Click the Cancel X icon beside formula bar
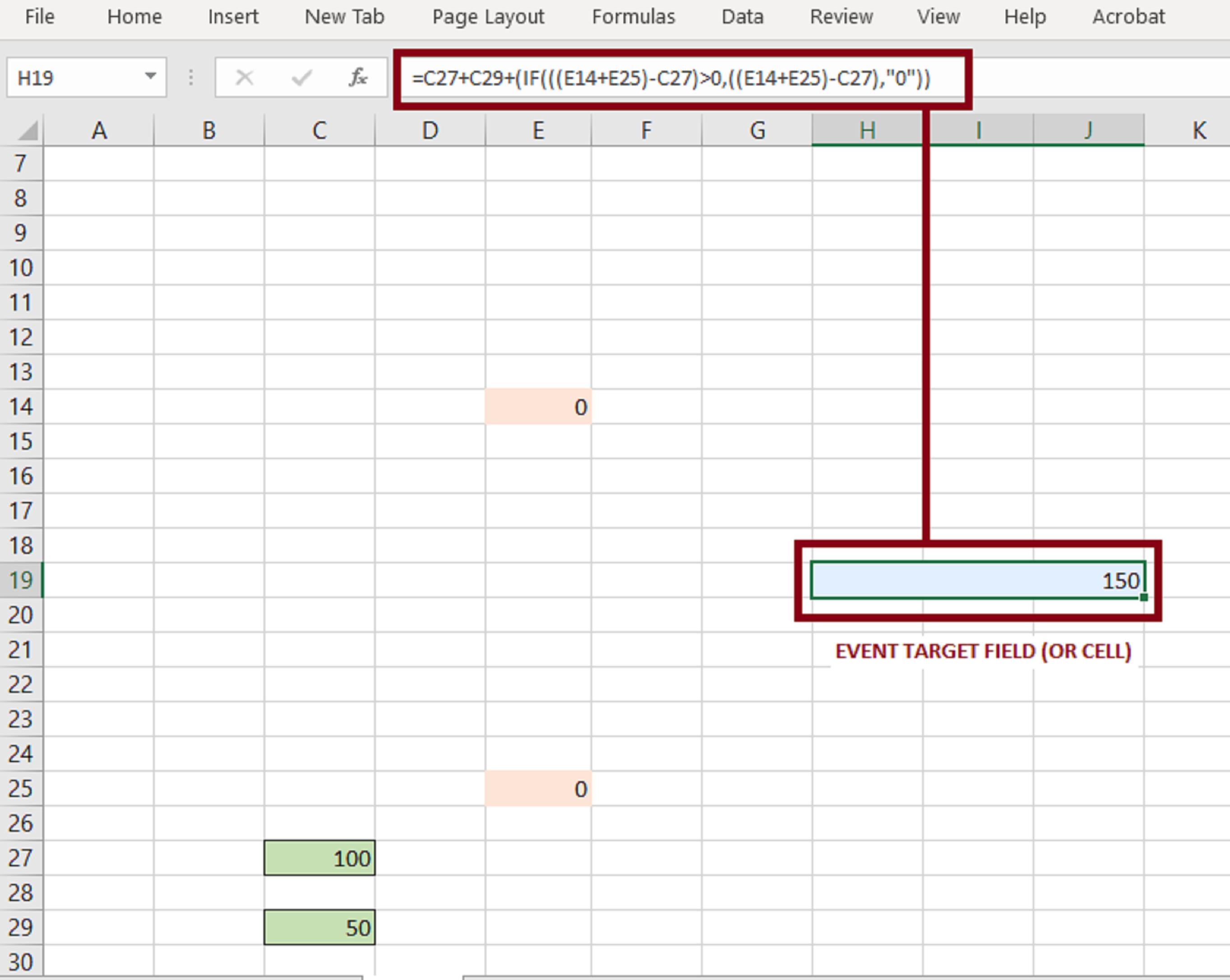1230x980 pixels. 244,78
